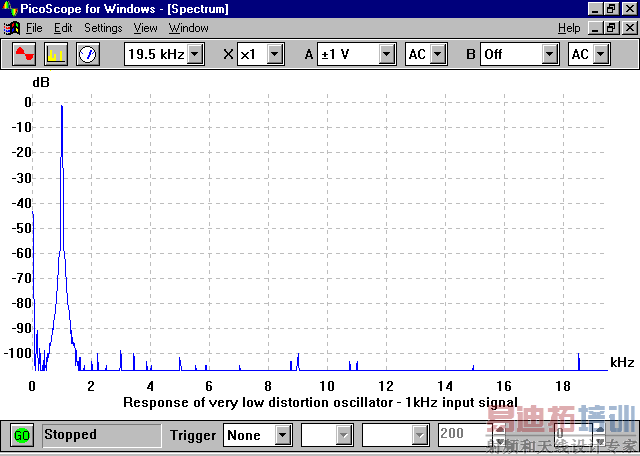Open the disabled trigger direction dropdown

pyautogui.click(x=419, y=435)
